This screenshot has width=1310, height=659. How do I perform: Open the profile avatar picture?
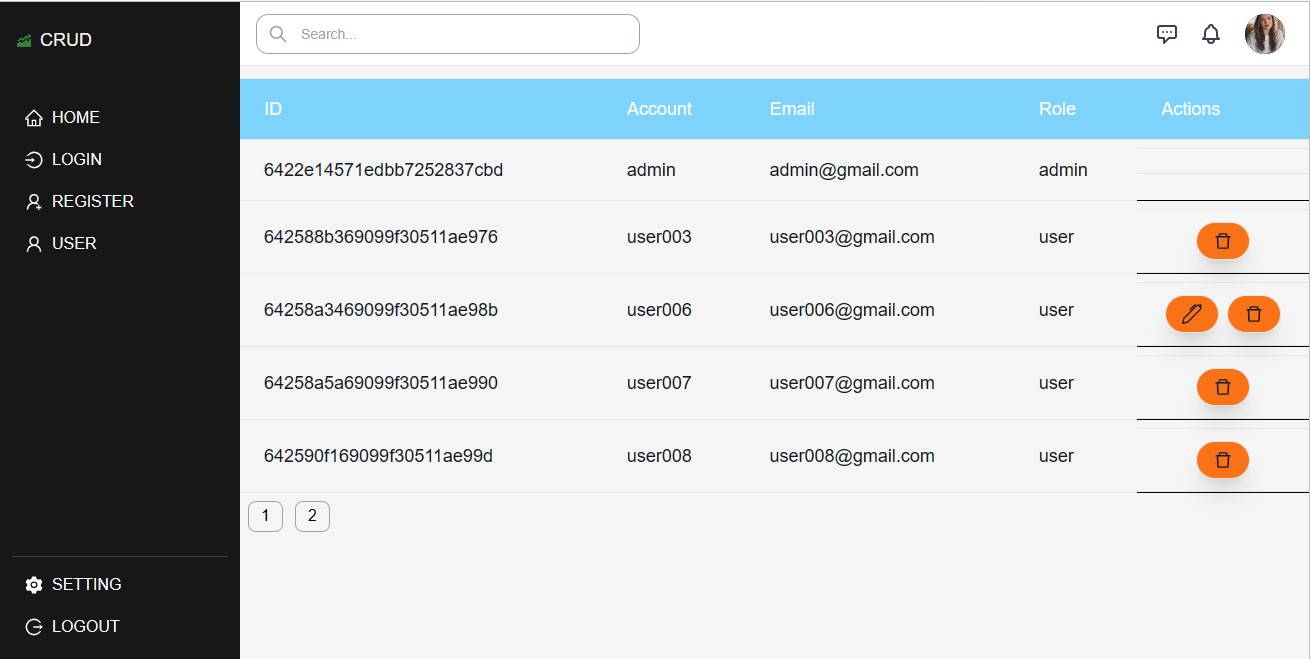click(1265, 34)
